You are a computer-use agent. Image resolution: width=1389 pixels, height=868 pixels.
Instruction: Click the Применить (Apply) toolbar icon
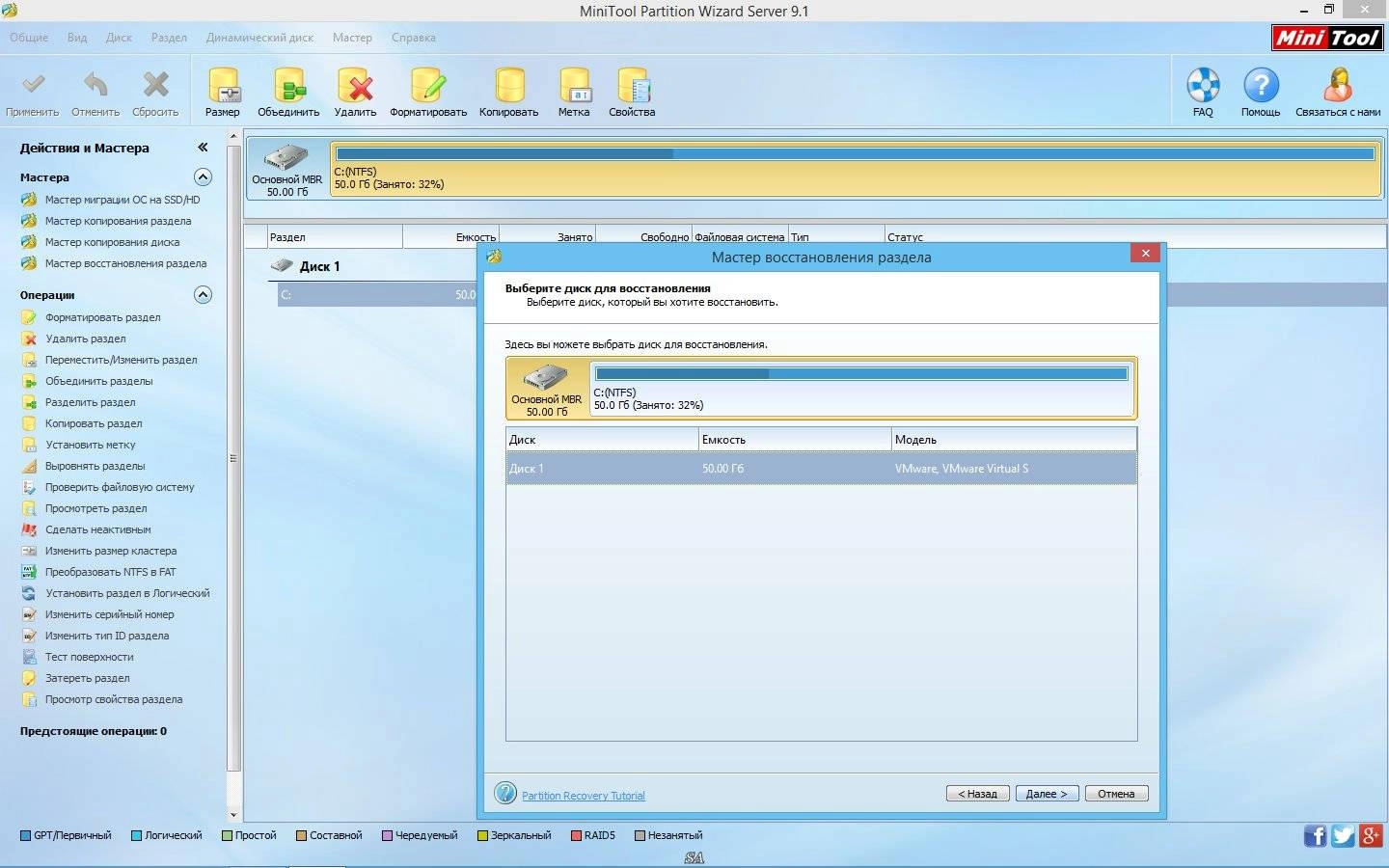(x=33, y=93)
